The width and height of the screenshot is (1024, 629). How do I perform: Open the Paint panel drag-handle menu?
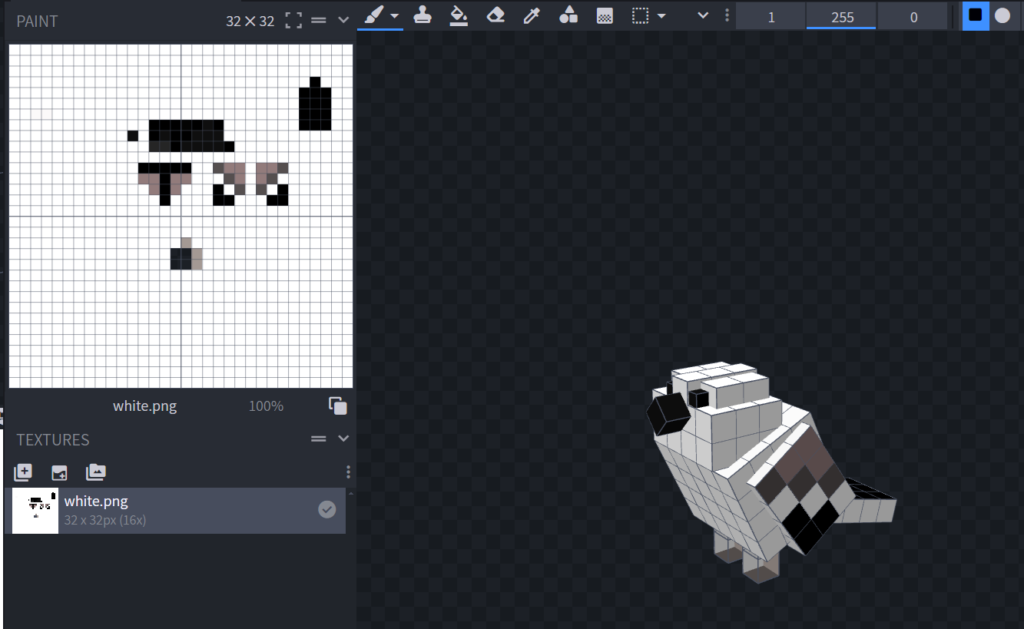pos(319,20)
